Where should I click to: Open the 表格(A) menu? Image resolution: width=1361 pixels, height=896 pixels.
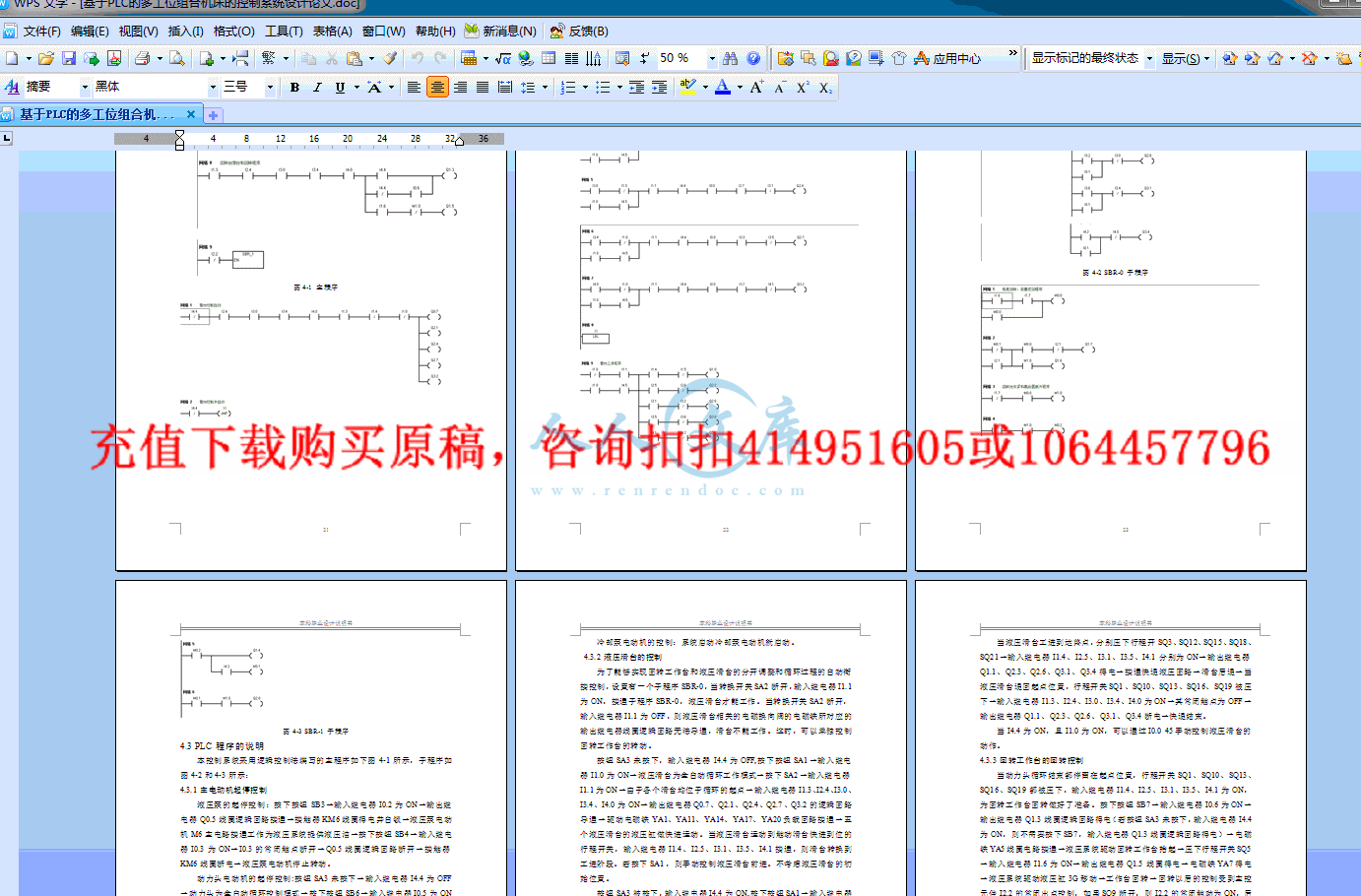click(333, 32)
